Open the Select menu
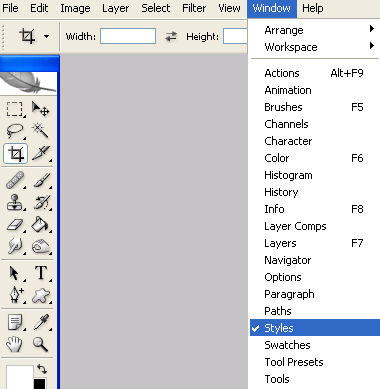380x389 pixels. [156, 8]
